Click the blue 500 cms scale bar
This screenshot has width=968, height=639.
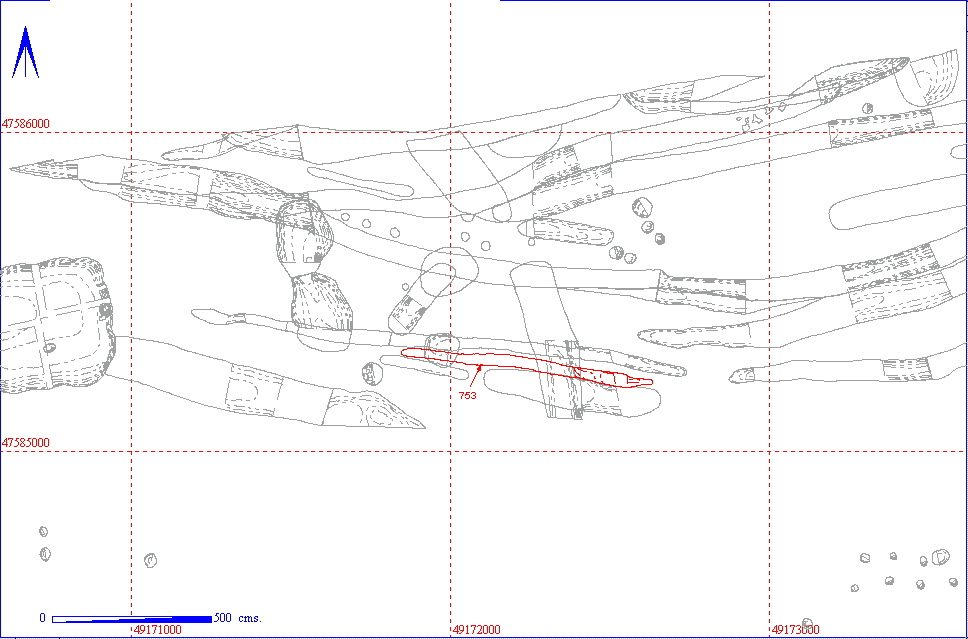[132, 619]
